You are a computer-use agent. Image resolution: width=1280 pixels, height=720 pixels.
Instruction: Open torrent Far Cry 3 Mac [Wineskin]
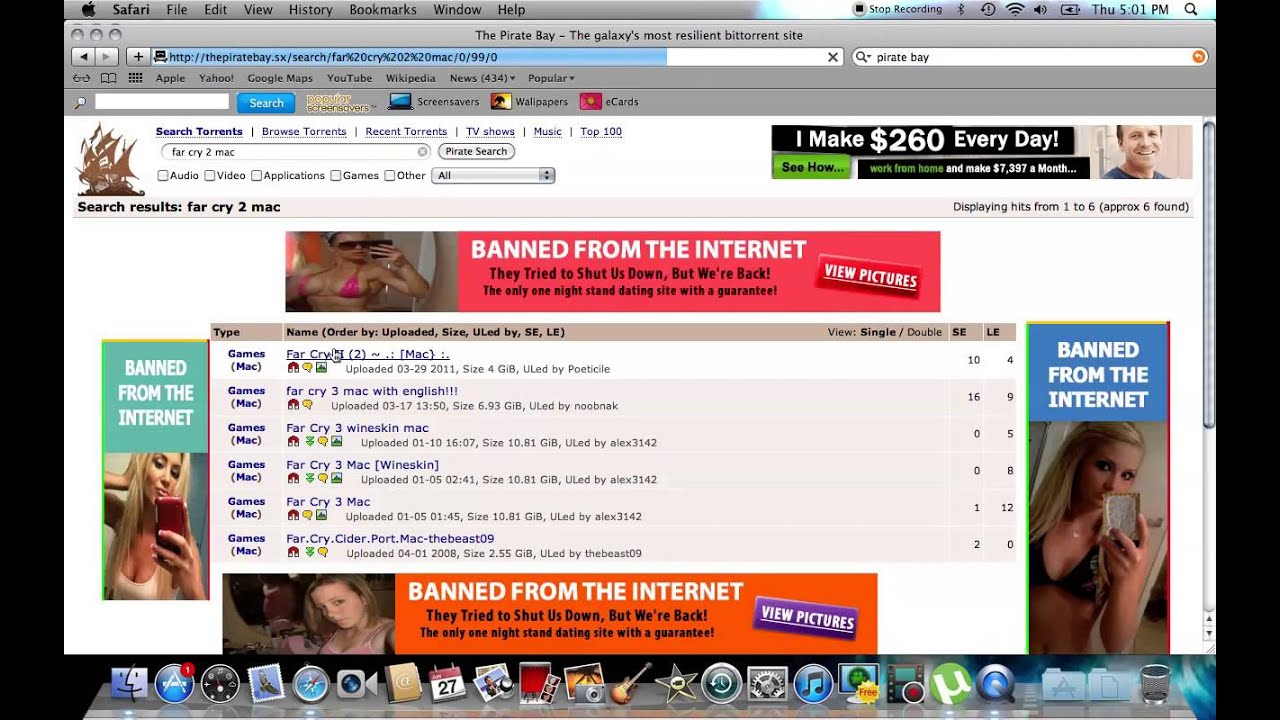coord(362,465)
